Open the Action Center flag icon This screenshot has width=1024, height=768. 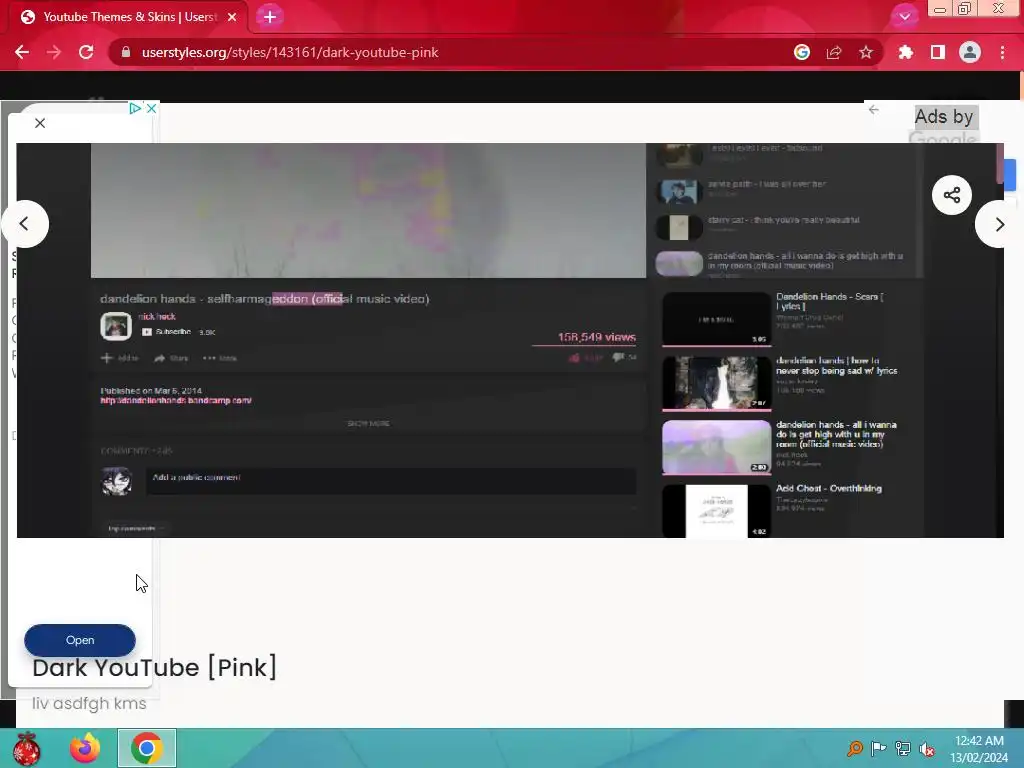tap(878, 748)
